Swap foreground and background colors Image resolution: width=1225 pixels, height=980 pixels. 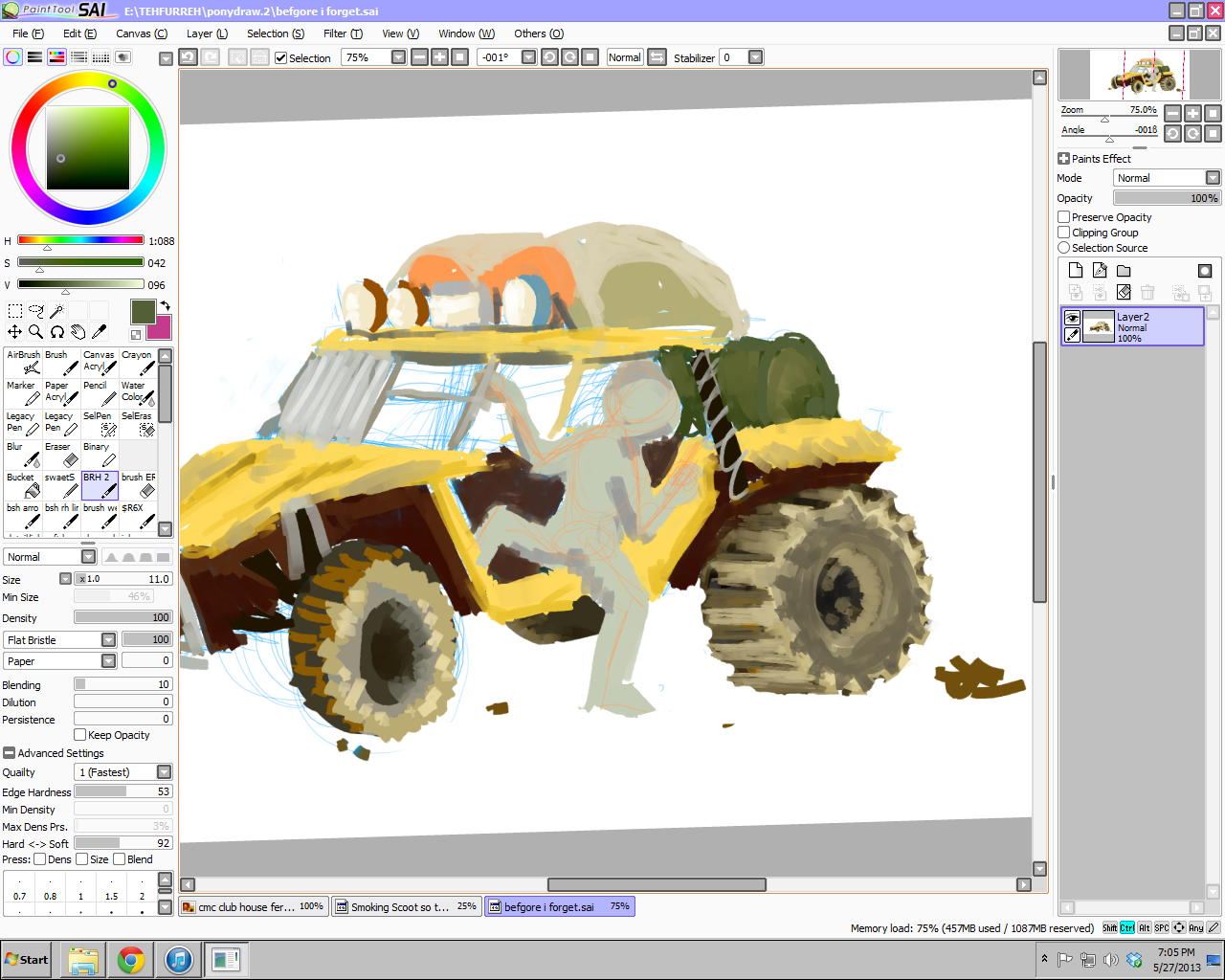[165, 306]
